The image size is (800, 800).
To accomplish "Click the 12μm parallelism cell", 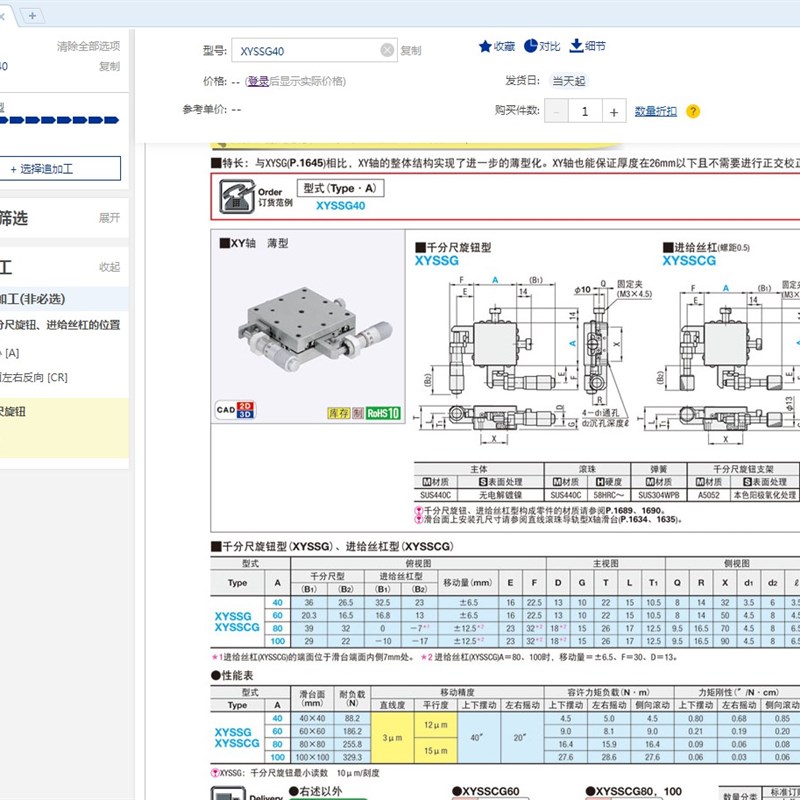I will [436, 724].
